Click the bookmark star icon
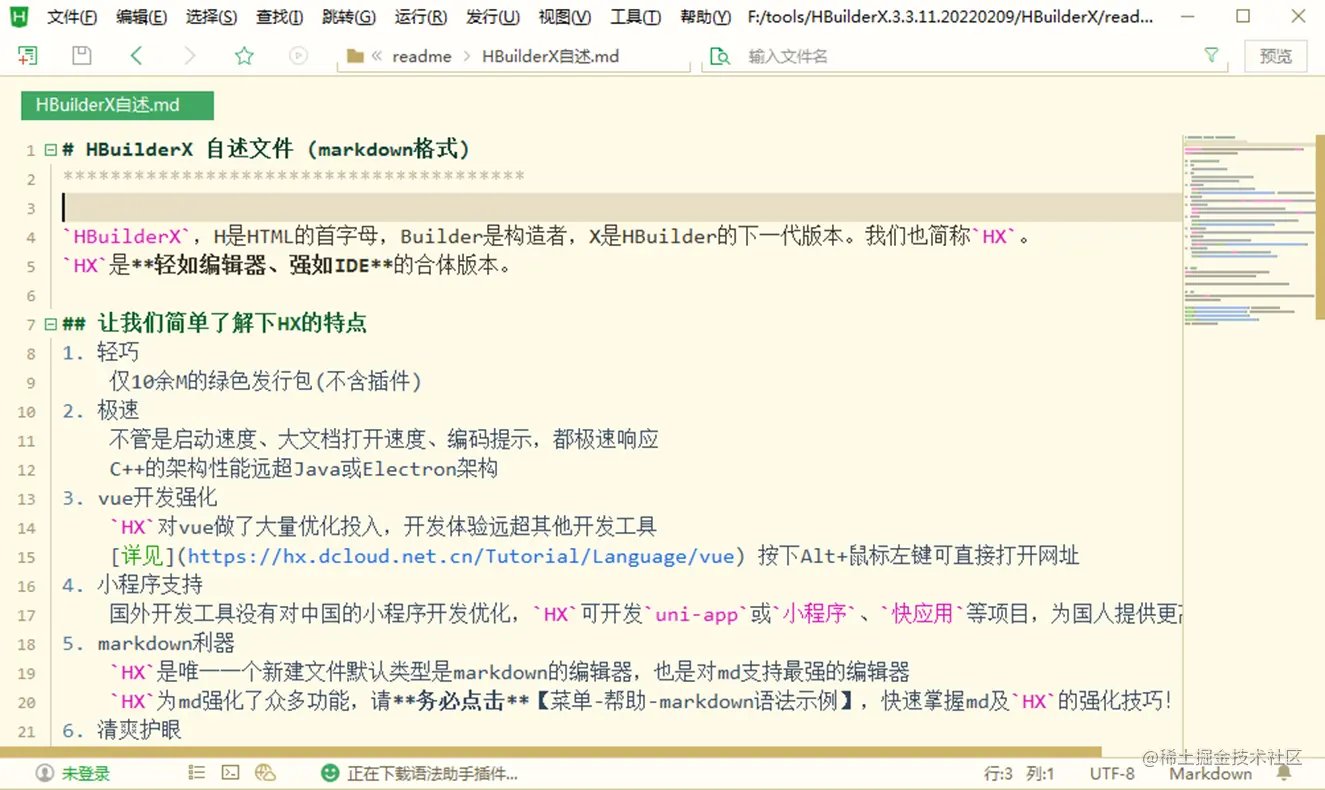The height and width of the screenshot is (790, 1325). [244, 56]
